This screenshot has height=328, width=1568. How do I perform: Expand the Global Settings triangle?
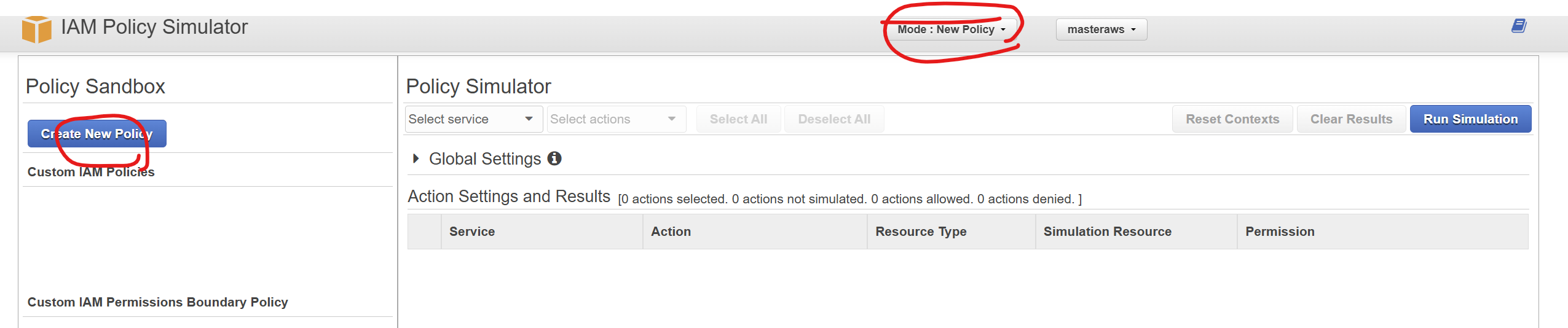416,158
